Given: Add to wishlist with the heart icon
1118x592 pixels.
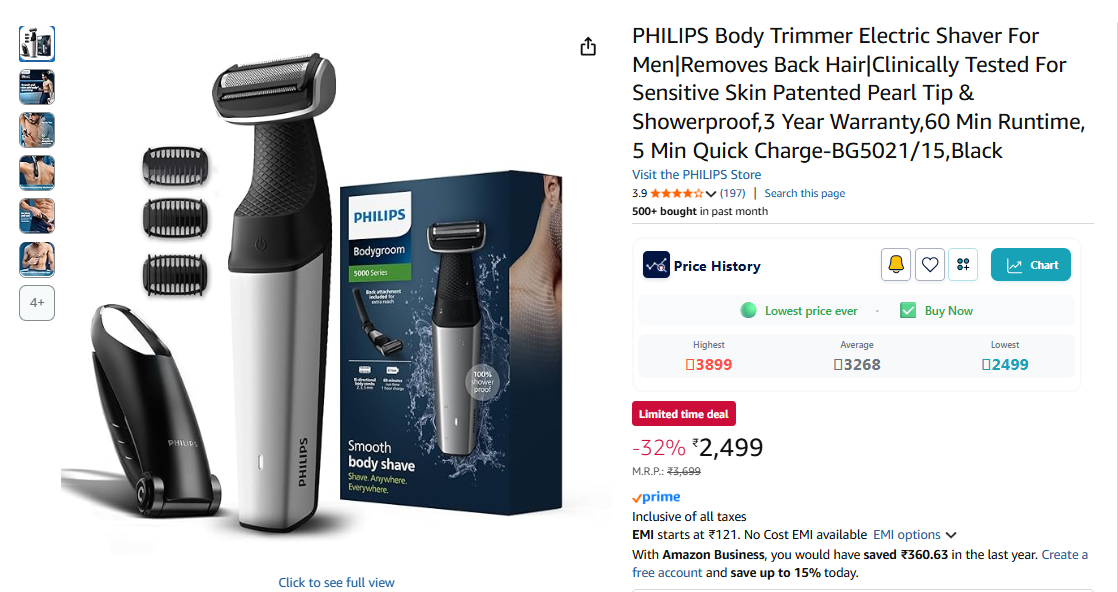Looking at the screenshot, I should coord(930,265).
